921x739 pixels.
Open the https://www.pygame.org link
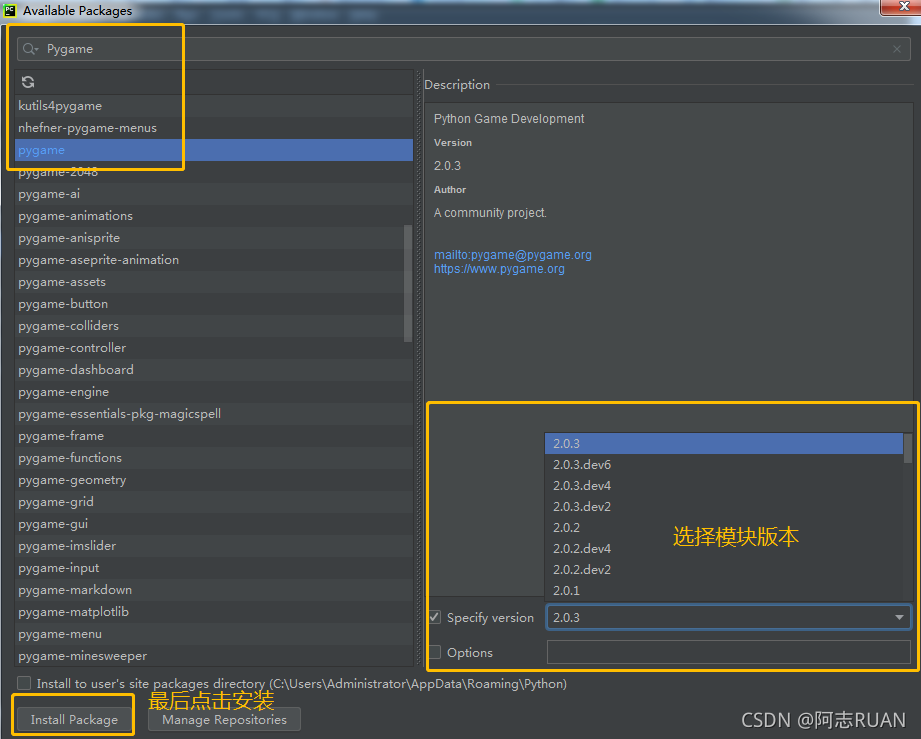point(499,269)
